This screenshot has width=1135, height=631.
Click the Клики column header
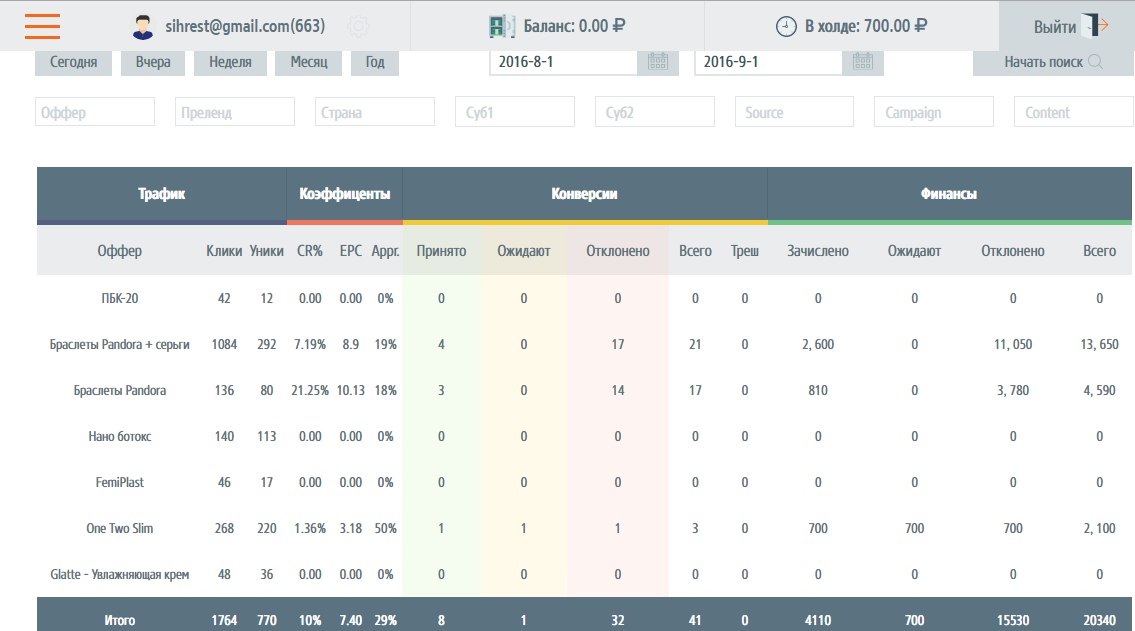[x=224, y=251]
